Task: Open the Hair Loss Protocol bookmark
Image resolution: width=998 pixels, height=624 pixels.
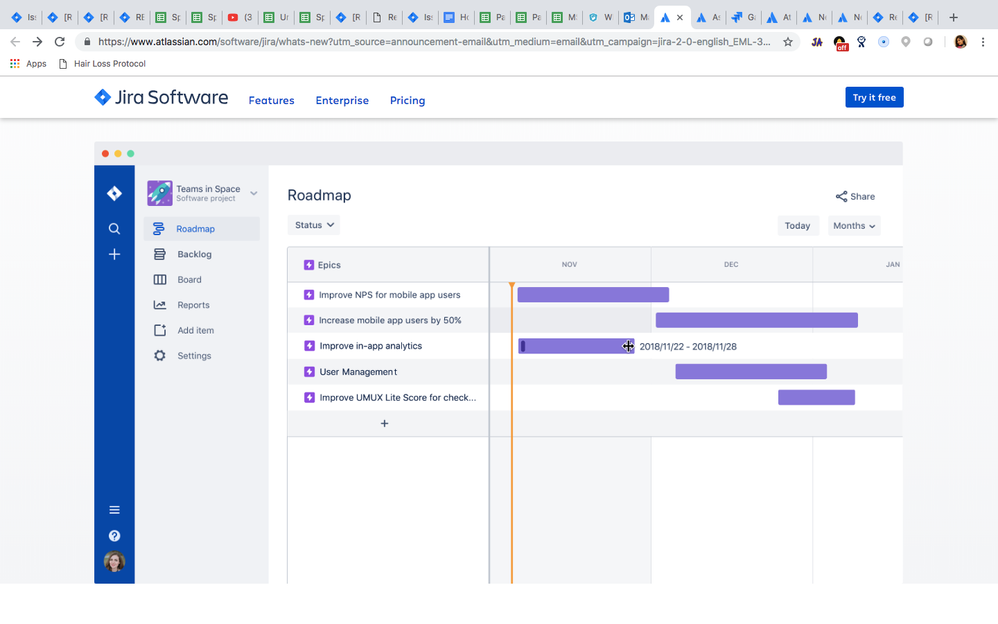Action: tap(102, 64)
